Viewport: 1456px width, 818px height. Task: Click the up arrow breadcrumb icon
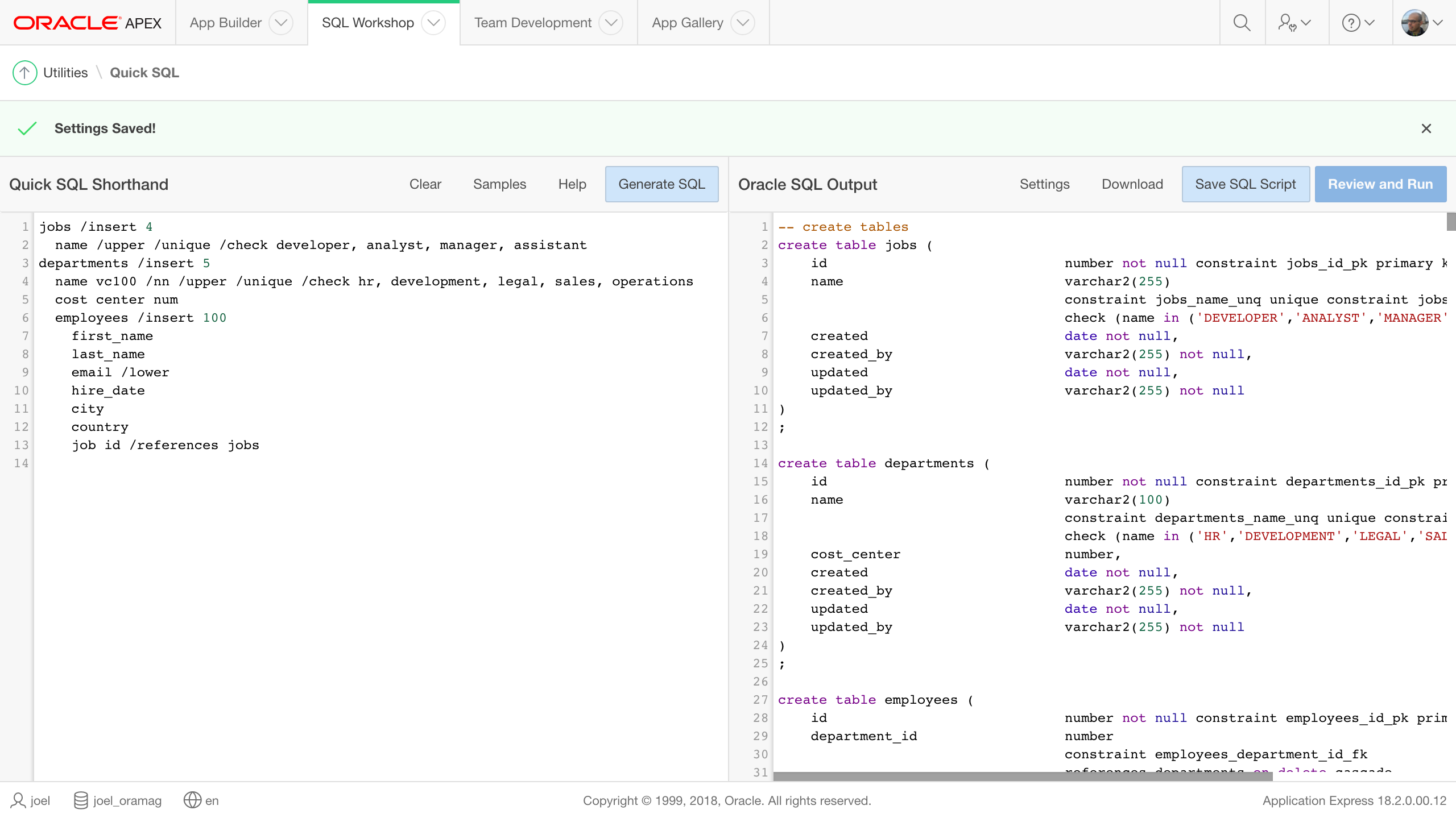(x=24, y=73)
